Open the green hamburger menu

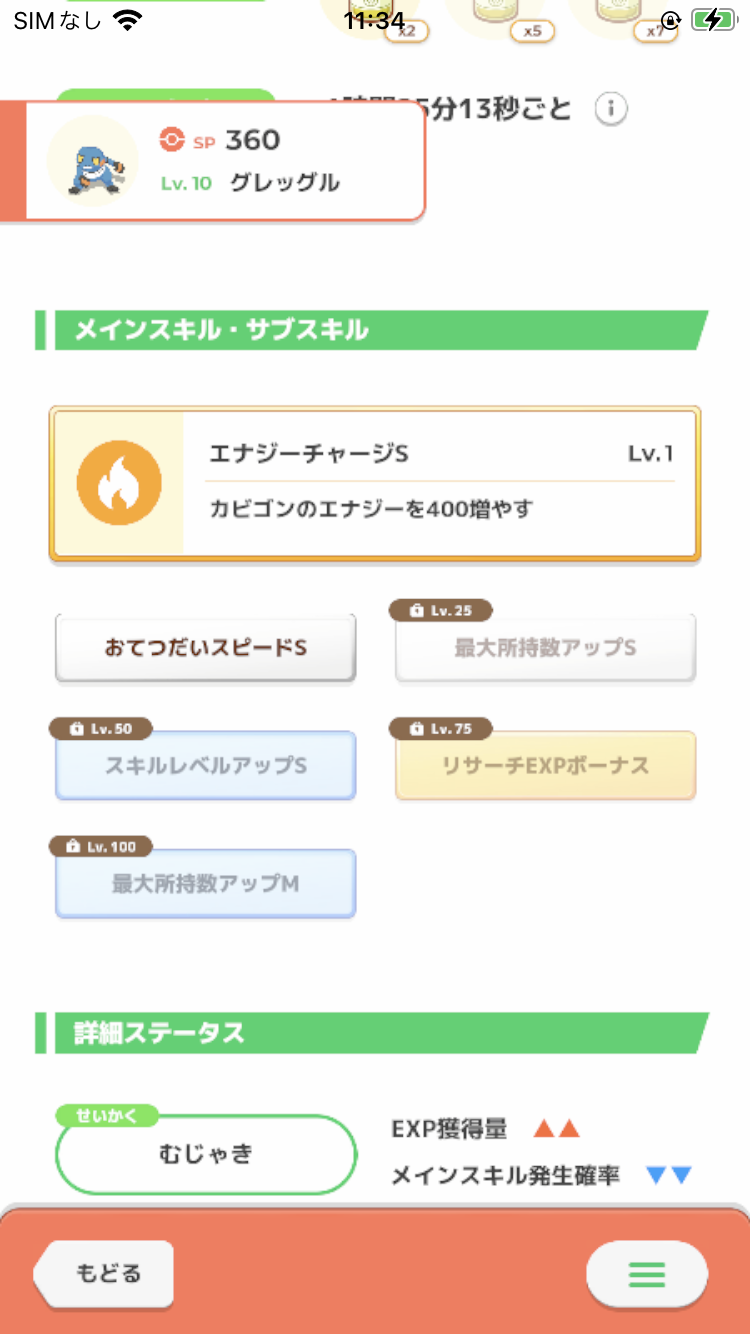[647, 1274]
